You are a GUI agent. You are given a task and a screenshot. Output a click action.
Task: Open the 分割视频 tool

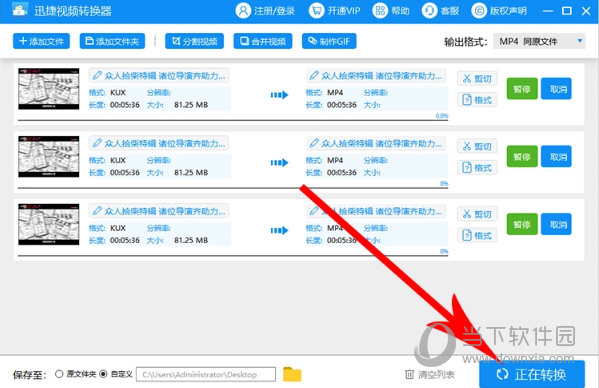click(194, 41)
